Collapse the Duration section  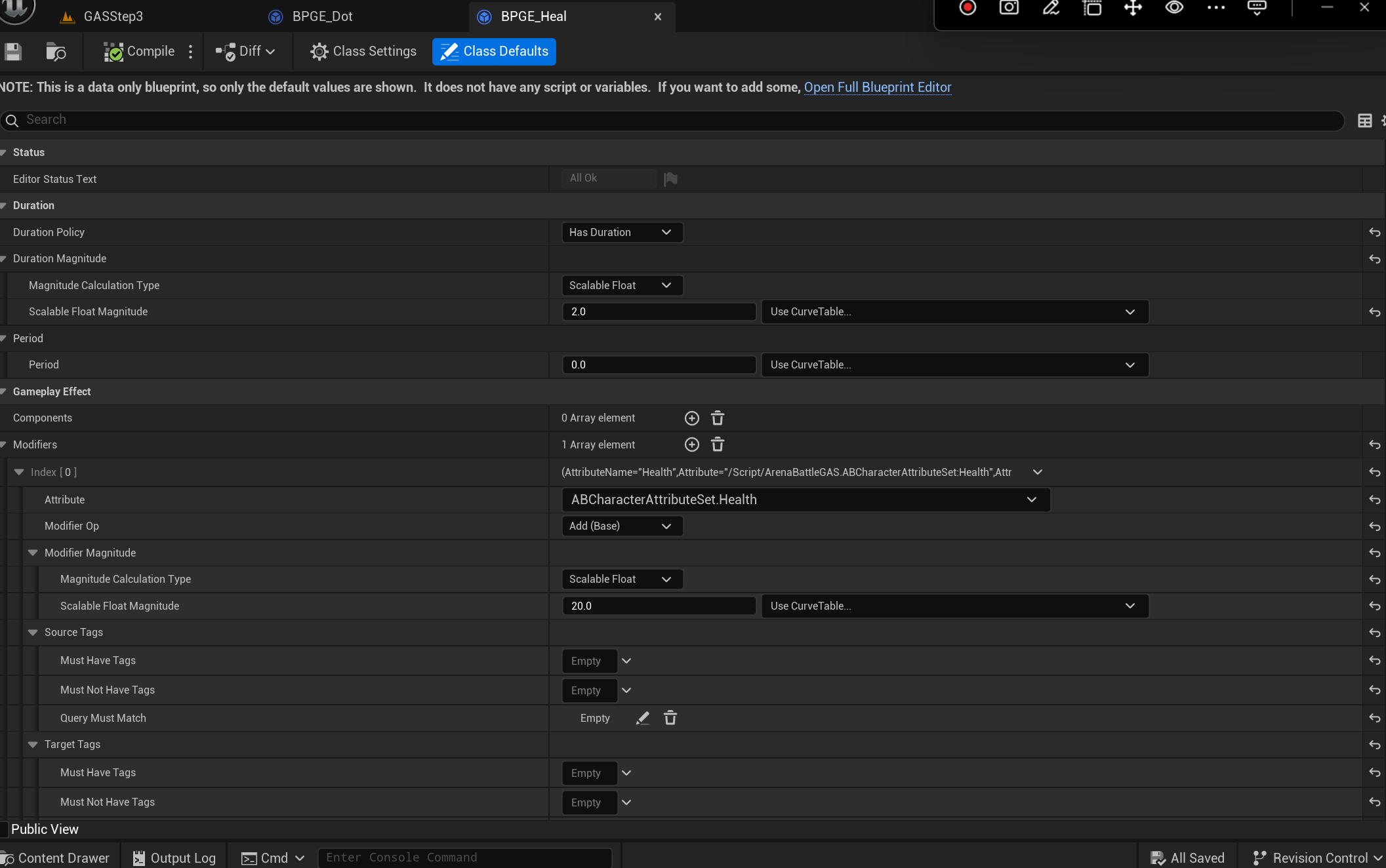pyautogui.click(x=4, y=205)
